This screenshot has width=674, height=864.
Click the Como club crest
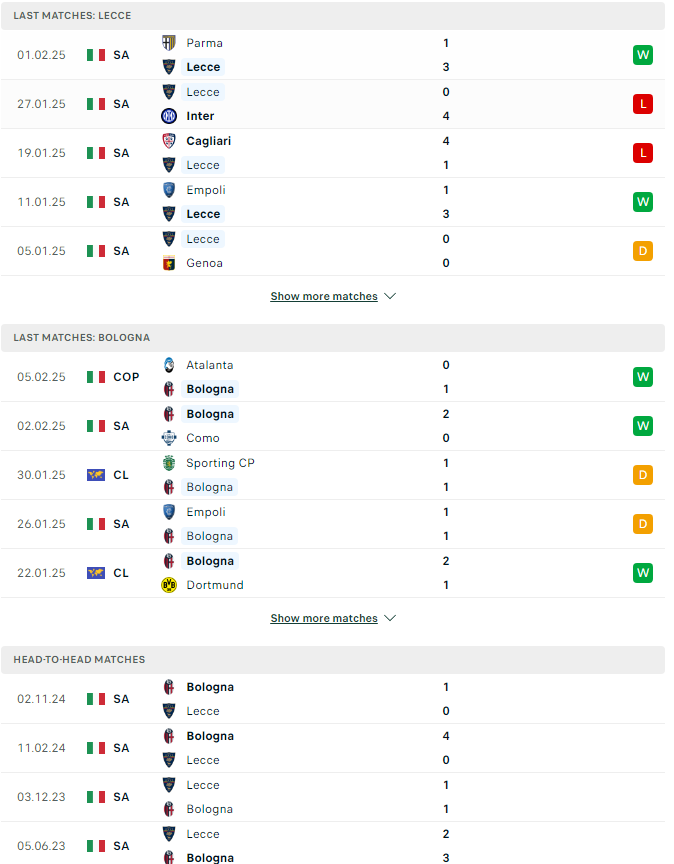[169, 438]
